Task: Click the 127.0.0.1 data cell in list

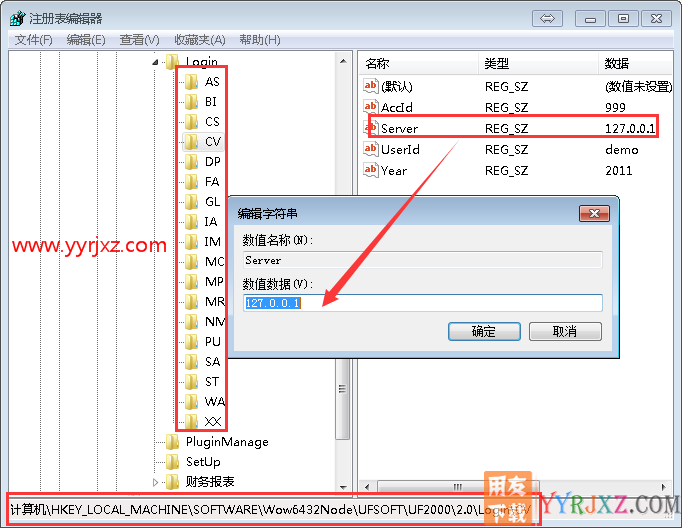Action: 630,129
